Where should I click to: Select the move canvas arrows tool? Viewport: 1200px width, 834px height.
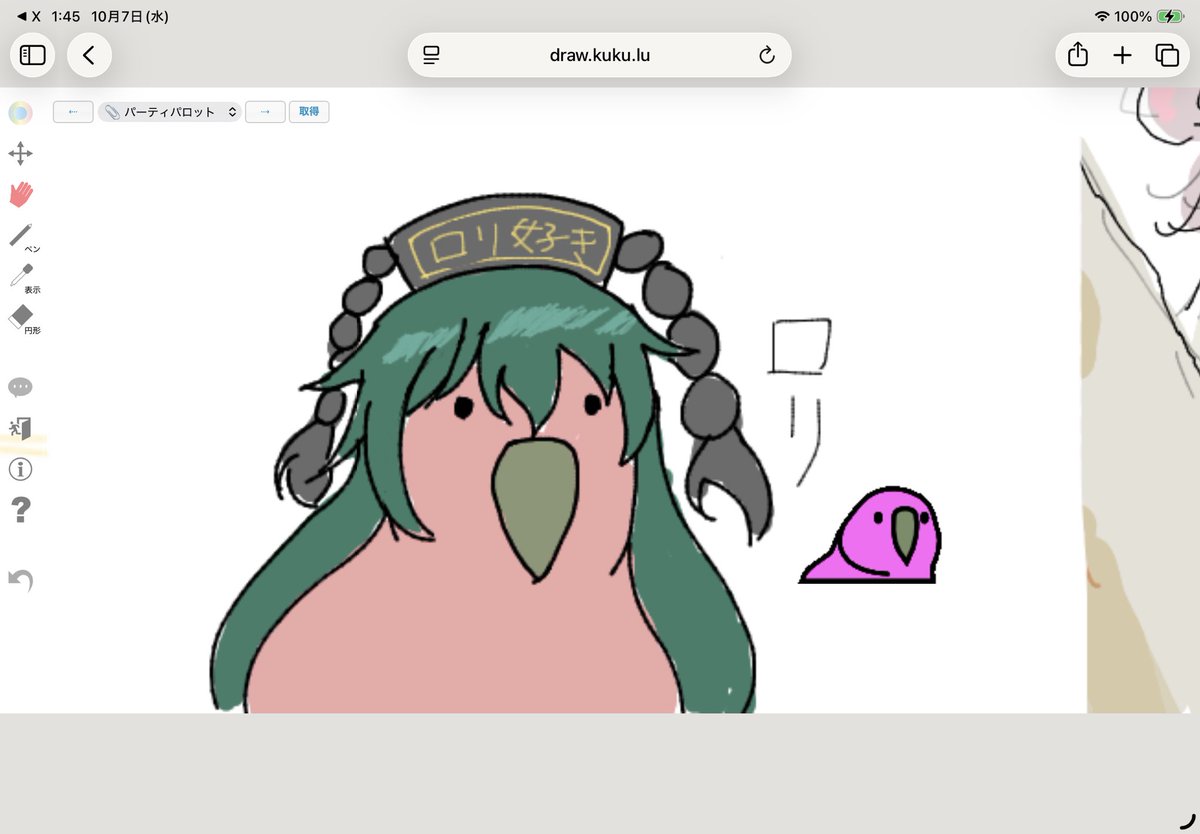pyautogui.click(x=20, y=153)
